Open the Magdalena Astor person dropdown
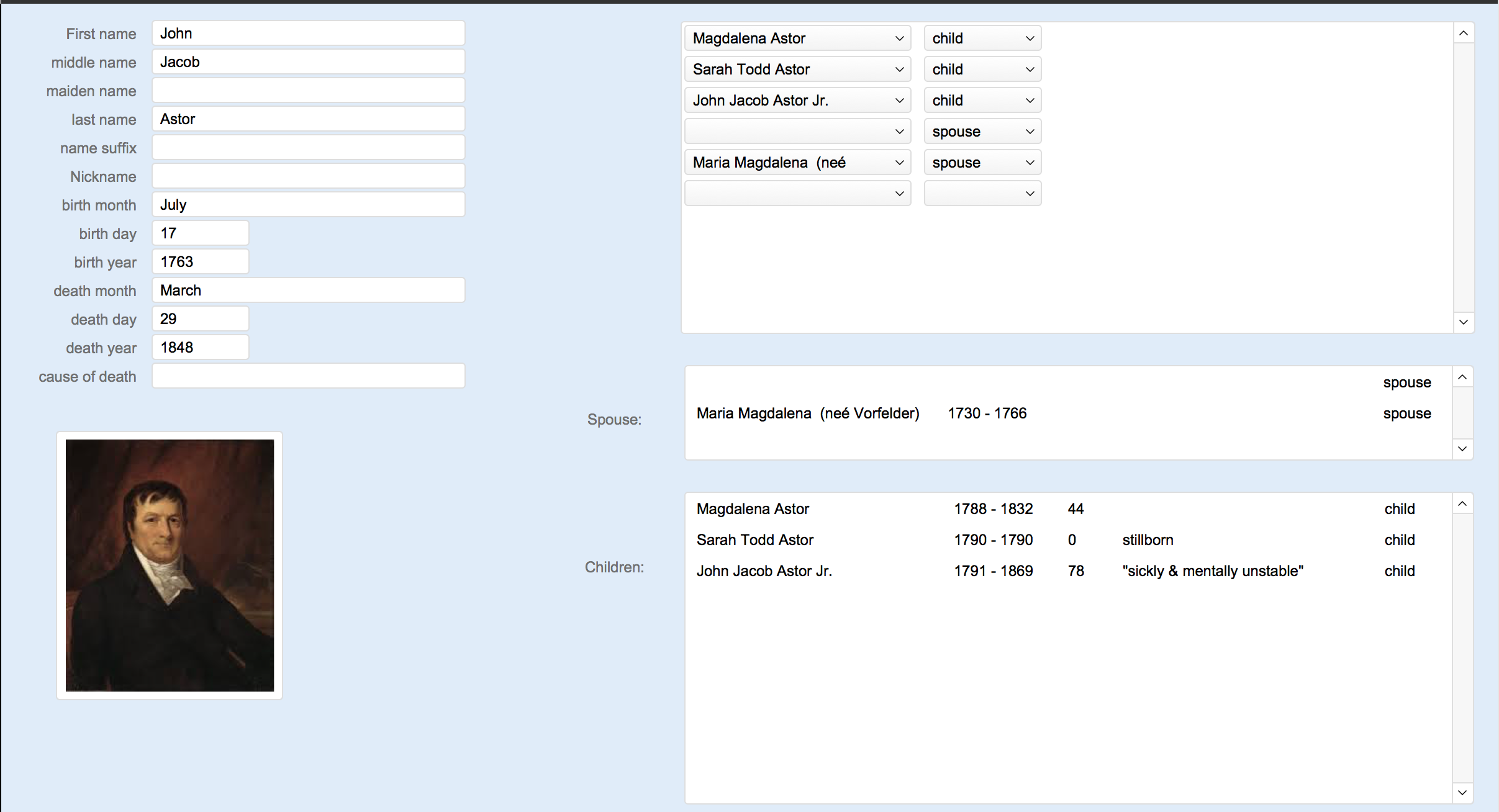Image resolution: width=1499 pixels, height=812 pixels. [x=797, y=38]
